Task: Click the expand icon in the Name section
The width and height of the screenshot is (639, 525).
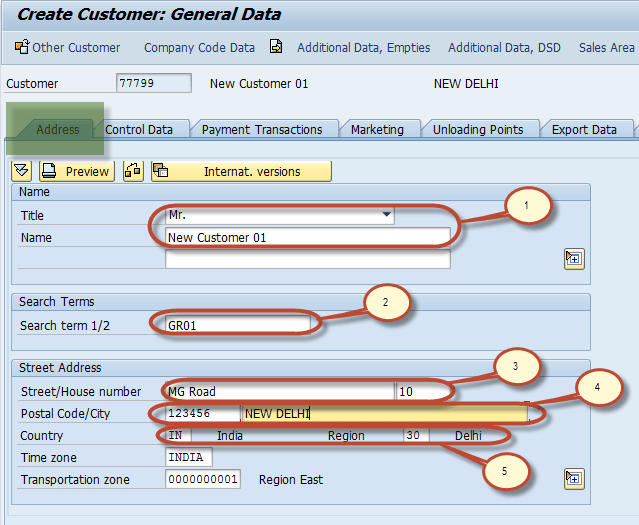Action: [573, 259]
